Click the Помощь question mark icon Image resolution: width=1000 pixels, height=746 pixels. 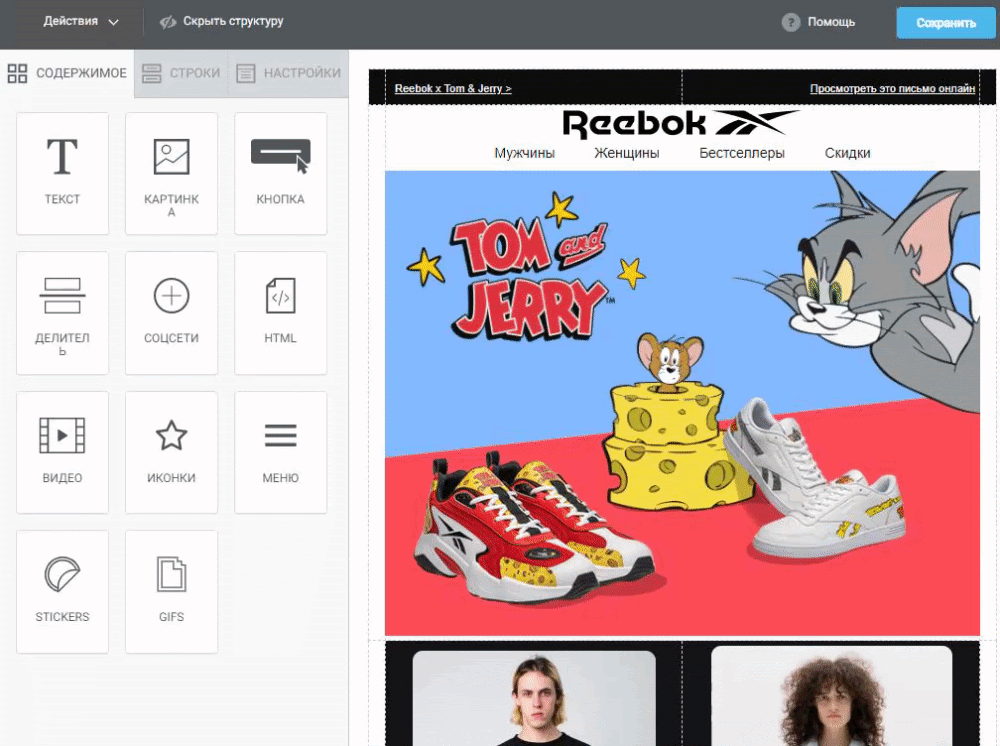(x=790, y=22)
